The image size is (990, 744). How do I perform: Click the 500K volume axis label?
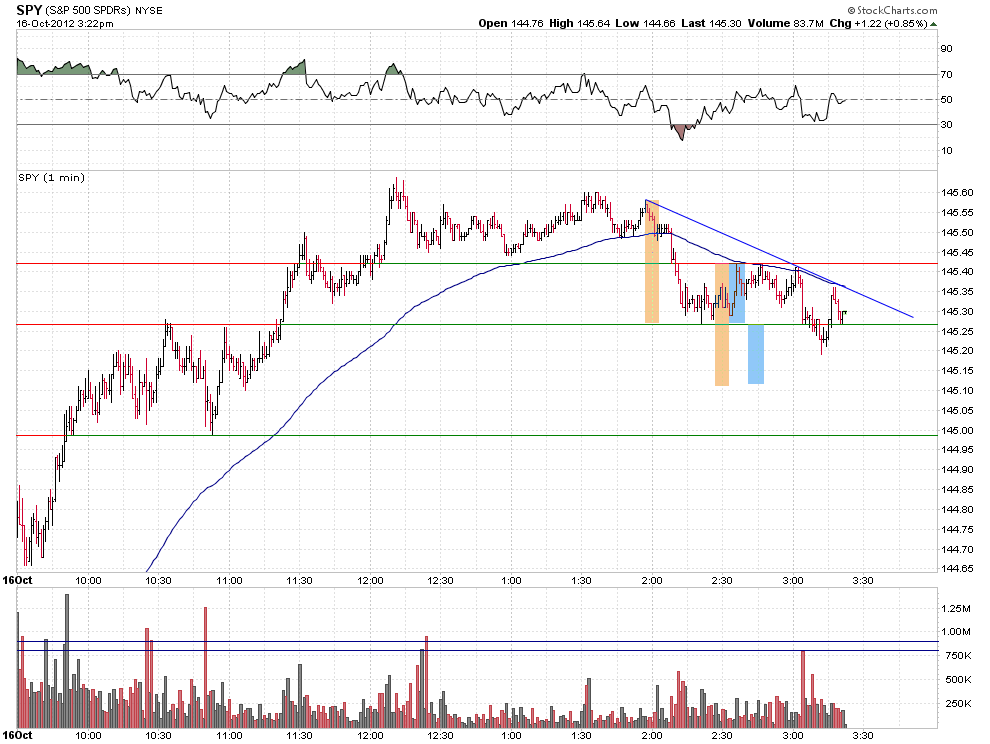click(x=958, y=680)
